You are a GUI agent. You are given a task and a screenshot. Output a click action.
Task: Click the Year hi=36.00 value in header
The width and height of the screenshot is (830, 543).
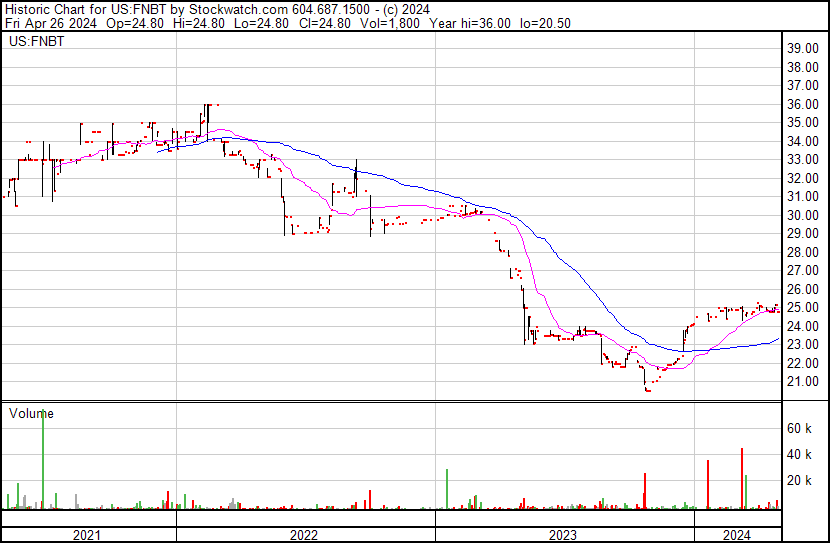coord(470,23)
